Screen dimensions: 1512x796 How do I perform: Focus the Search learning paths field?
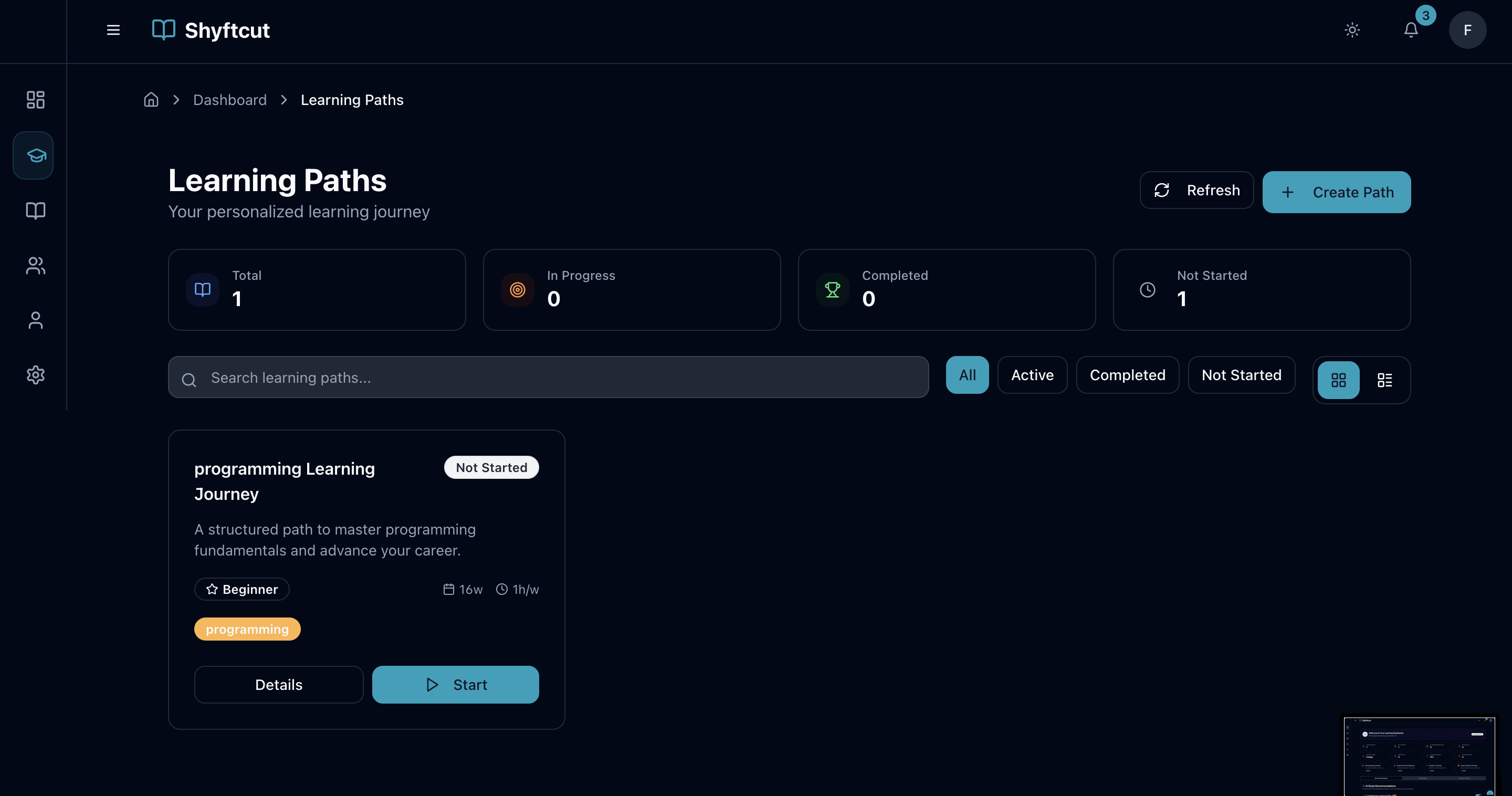pyautogui.click(x=548, y=378)
